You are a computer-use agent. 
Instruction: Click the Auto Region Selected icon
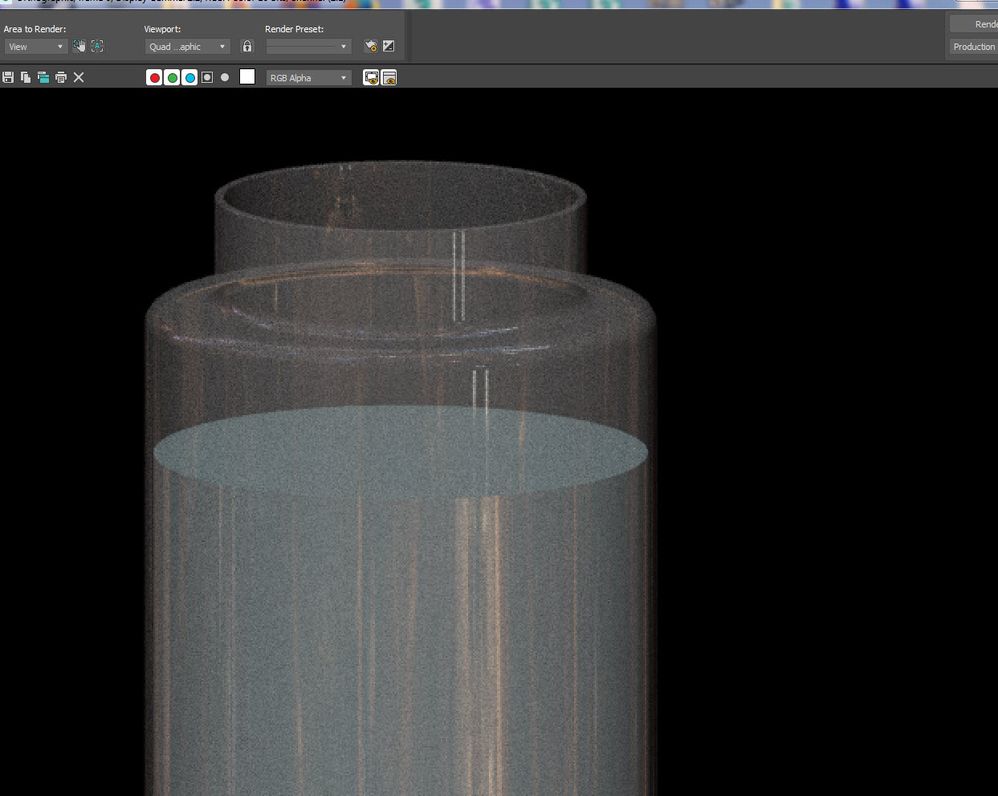[x=97, y=46]
